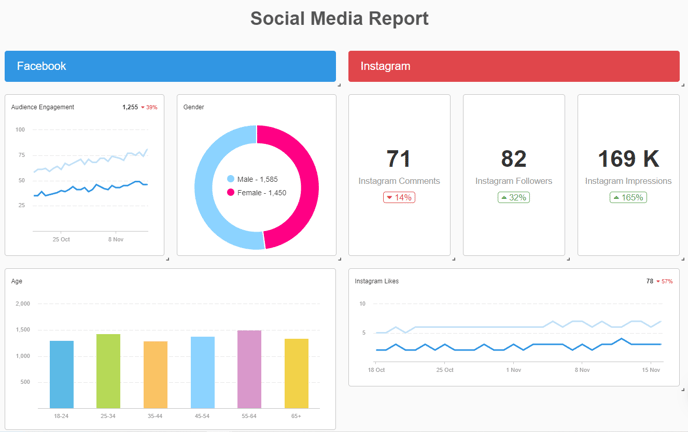This screenshot has width=688, height=432.
Task: Click resize handle of Gender widget
Action: click(339, 259)
